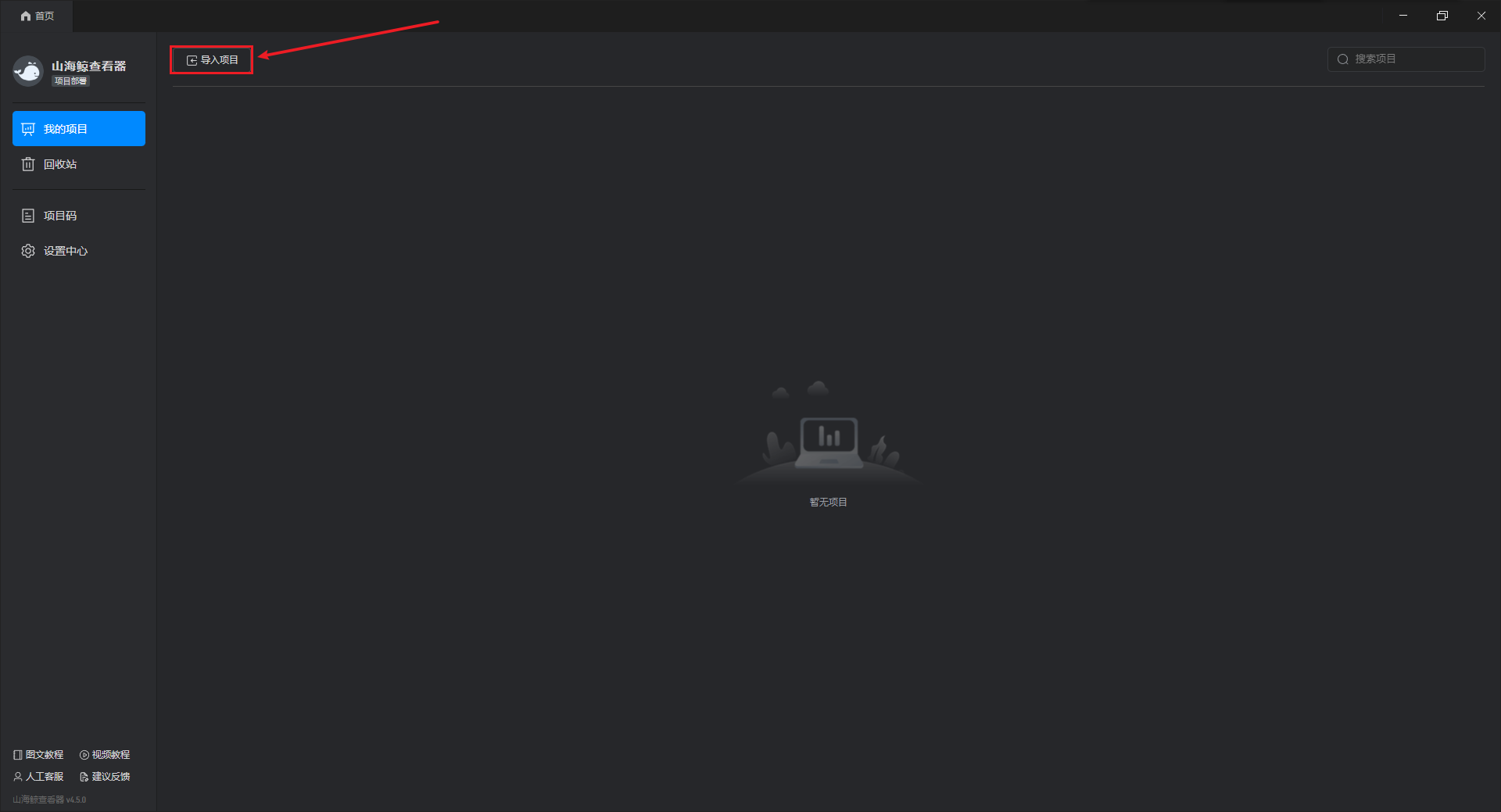The height and width of the screenshot is (812, 1501).
Task: Open the 视频教程 video tutorial link
Action: (x=105, y=755)
